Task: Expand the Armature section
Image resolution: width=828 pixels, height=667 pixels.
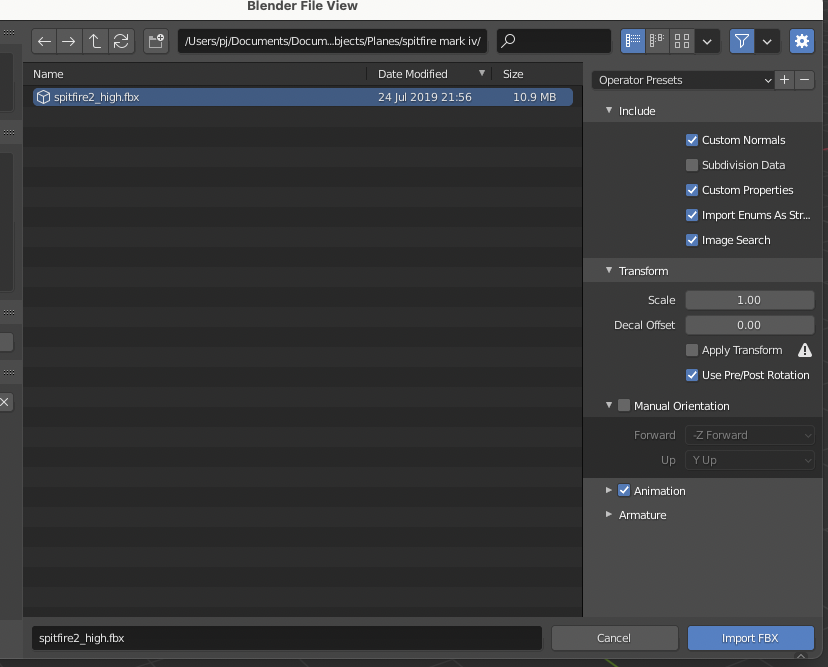Action: (609, 515)
